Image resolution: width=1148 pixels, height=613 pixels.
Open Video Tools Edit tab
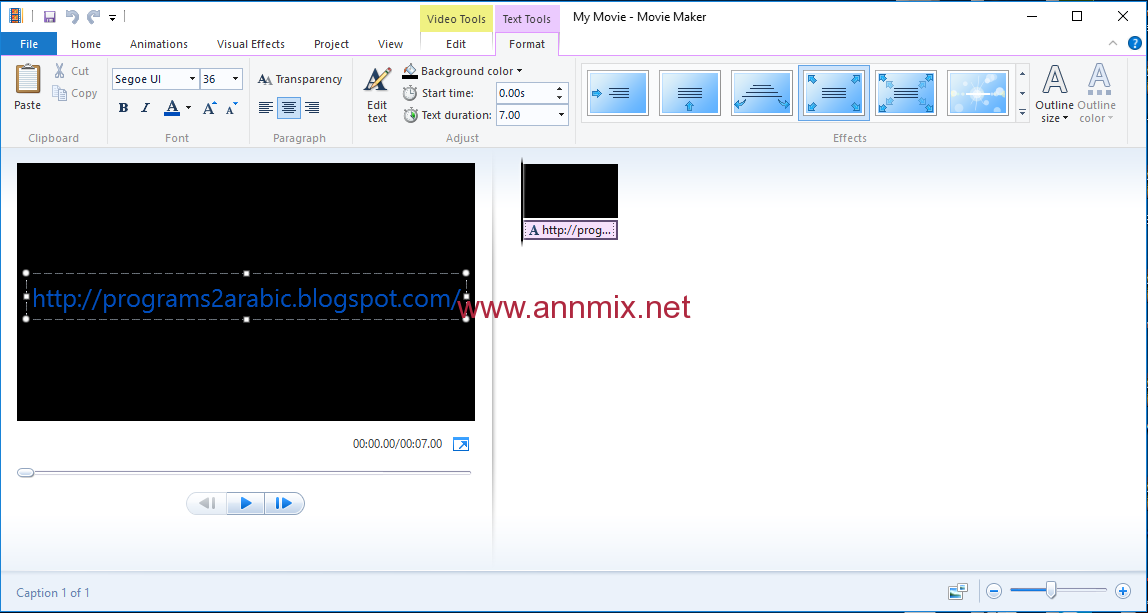[x=456, y=44]
